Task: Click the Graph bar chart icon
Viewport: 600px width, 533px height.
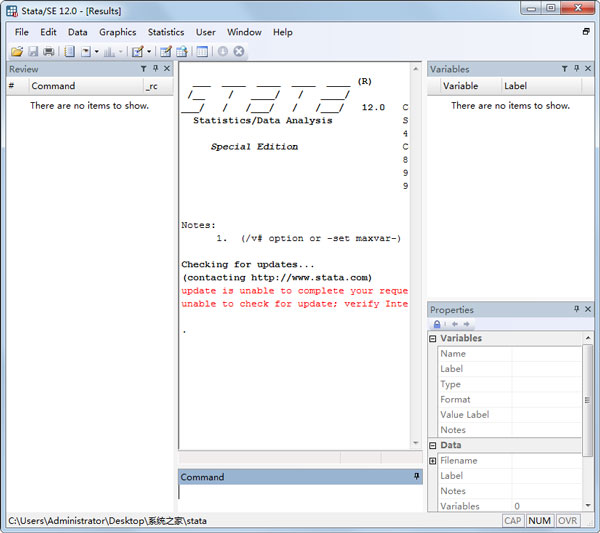Action: (x=109, y=51)
